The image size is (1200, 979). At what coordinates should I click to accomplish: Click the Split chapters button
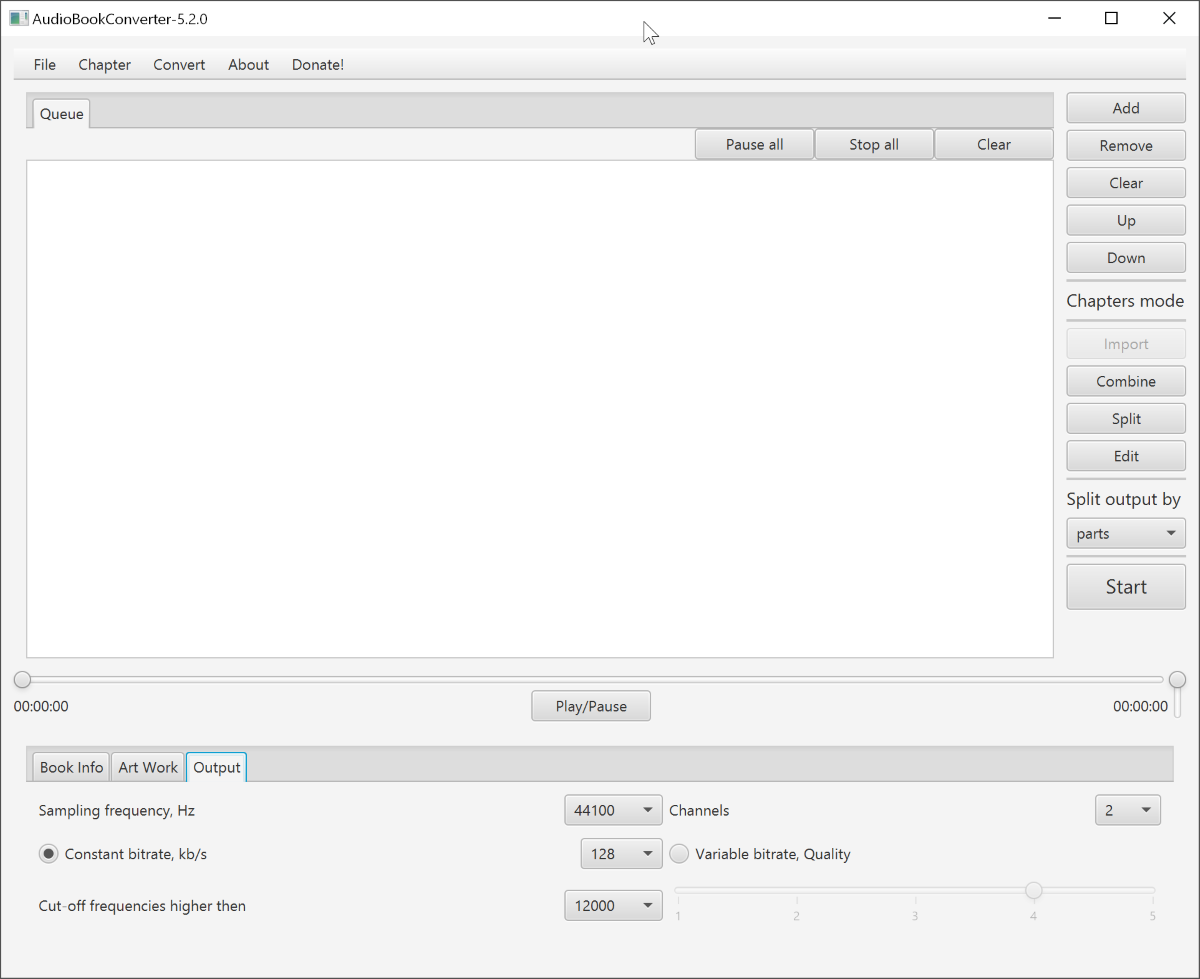tap(1126, 419)
